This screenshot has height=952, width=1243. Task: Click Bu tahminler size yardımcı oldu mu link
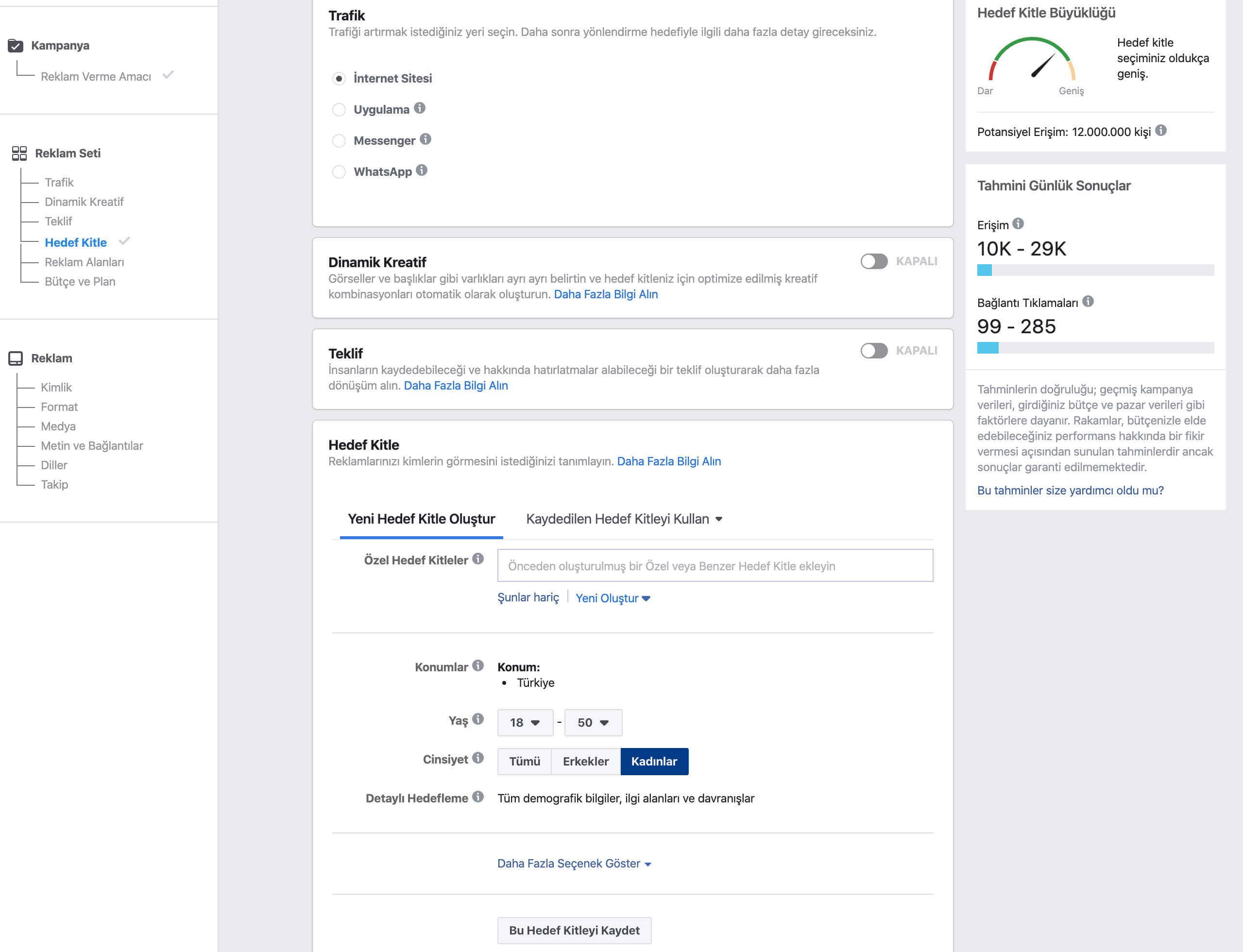coord(1070,490)
